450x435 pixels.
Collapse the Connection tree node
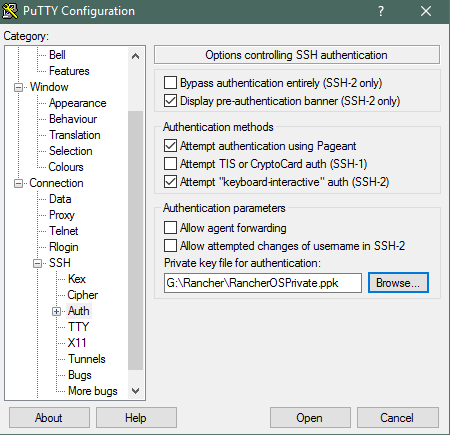pos(18,183)
